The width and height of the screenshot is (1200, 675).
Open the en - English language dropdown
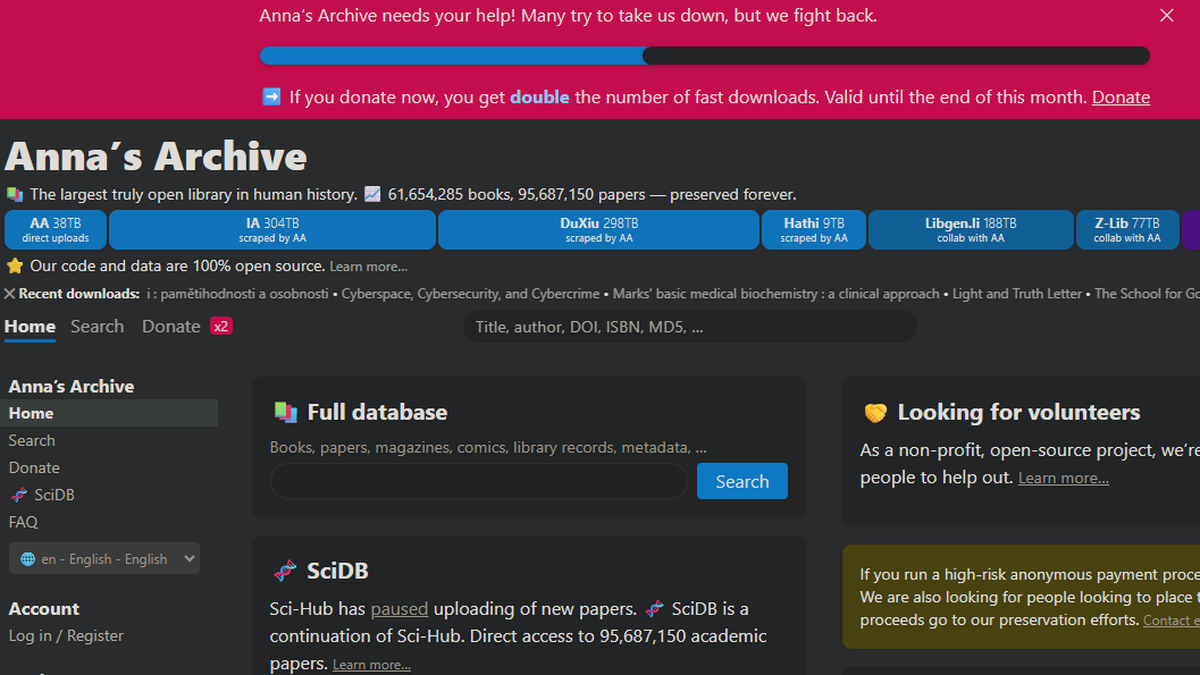(x=104, y=559)
